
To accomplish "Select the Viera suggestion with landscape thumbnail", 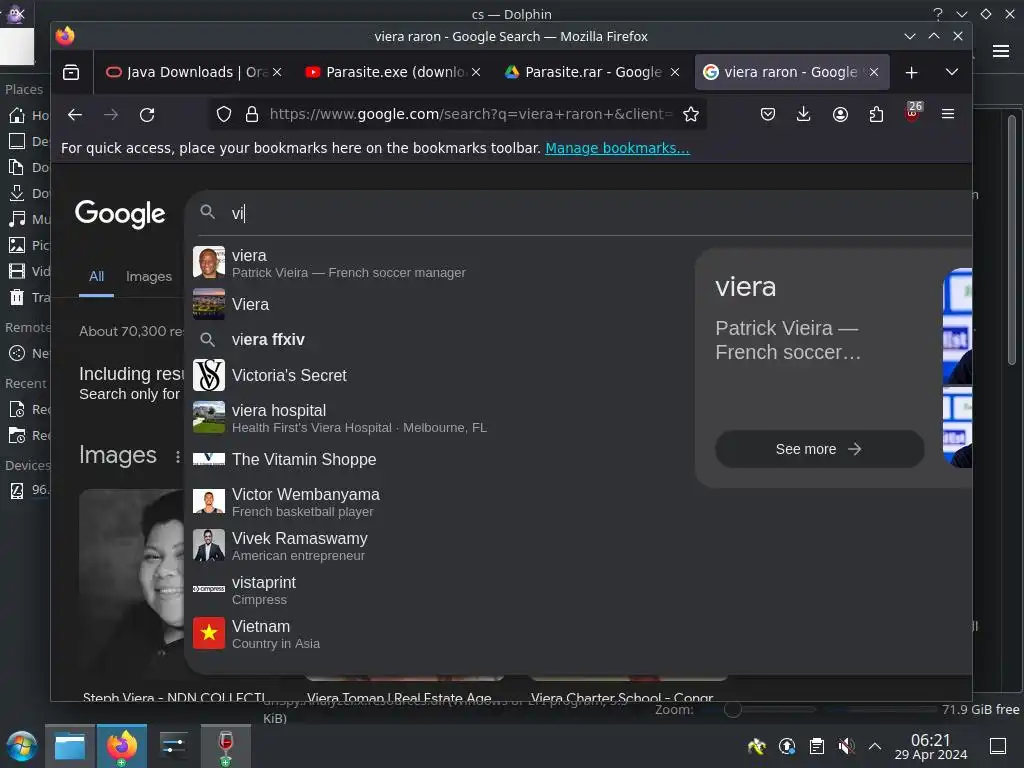I will 438,304.
